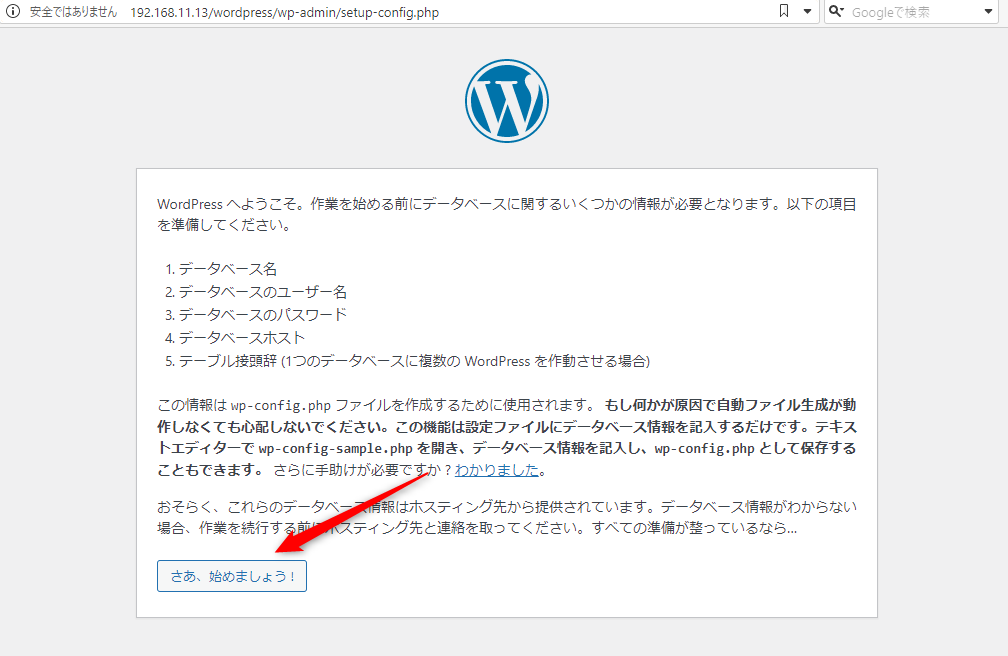Open the address history dropdown arrow beside bookmark
This screenshot has width=1008, height=656.
(807, 13)
